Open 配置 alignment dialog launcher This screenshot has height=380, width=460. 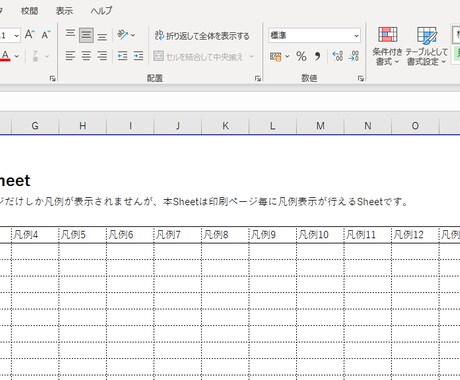258,79
